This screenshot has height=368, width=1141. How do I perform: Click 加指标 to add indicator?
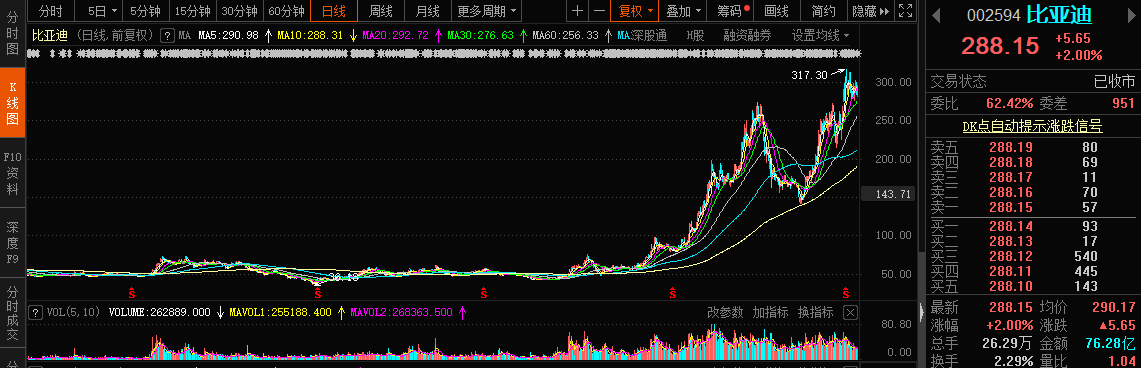[x=771, y=312]
